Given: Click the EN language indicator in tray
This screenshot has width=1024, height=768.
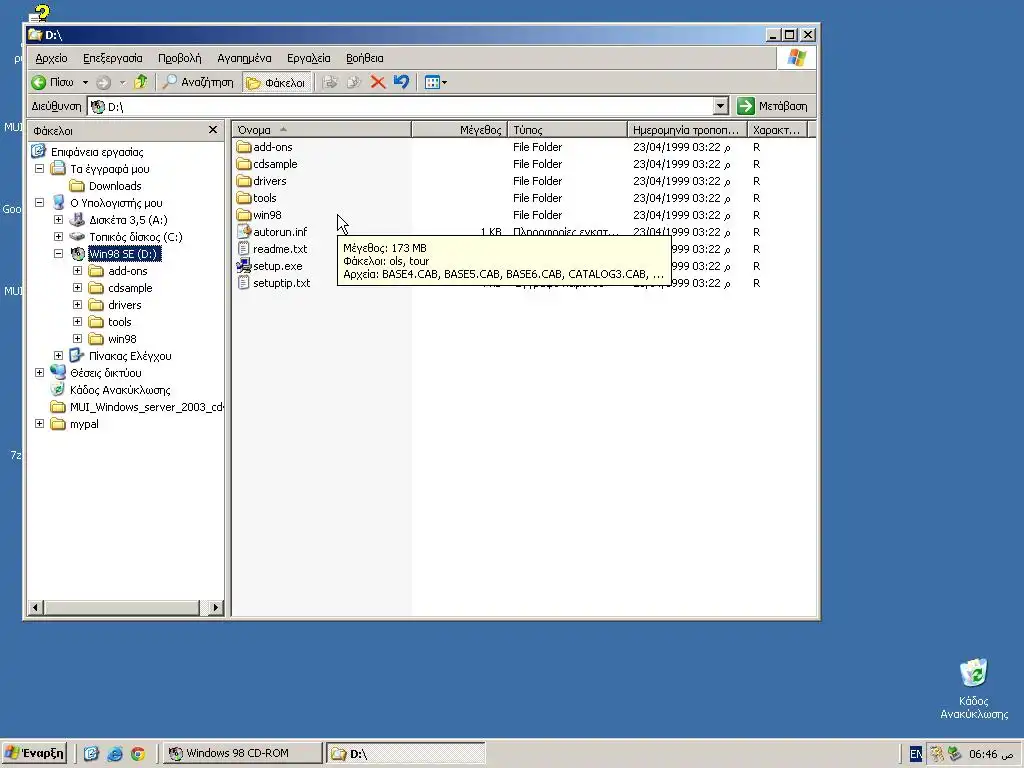Looking at the screenshot, I should tap(916, 754).
